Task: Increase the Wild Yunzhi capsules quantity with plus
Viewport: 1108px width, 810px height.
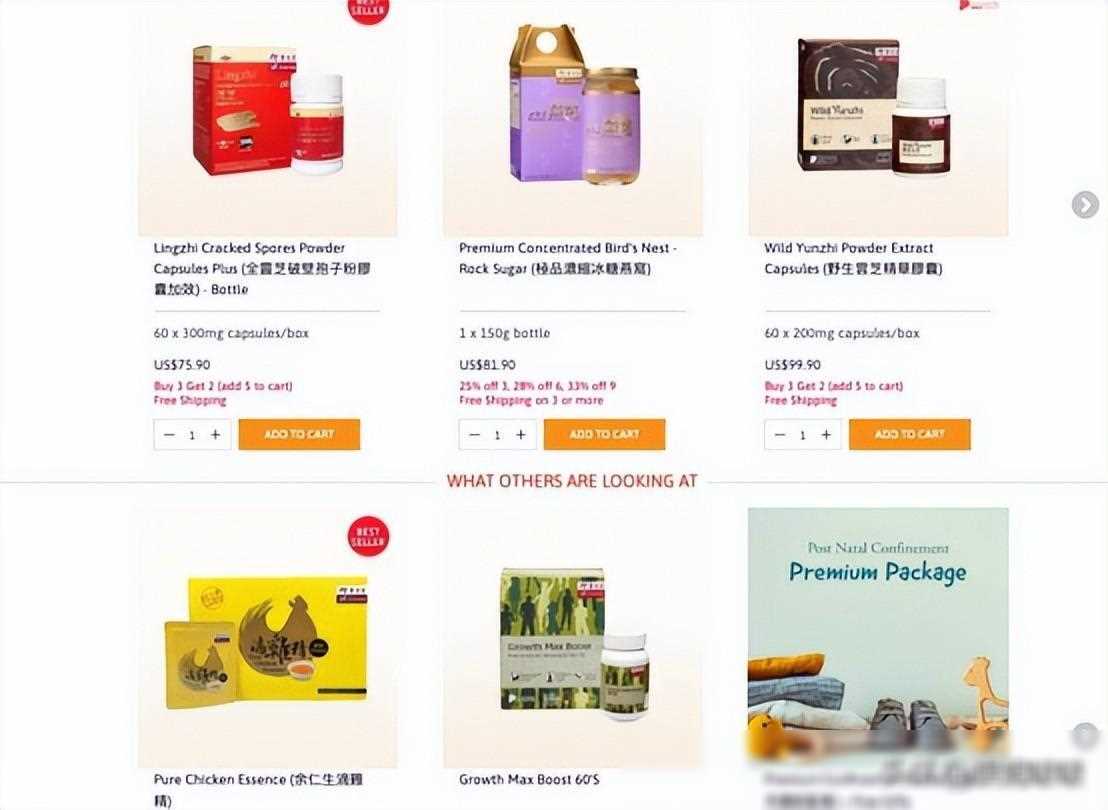Action: coord(826,435)
